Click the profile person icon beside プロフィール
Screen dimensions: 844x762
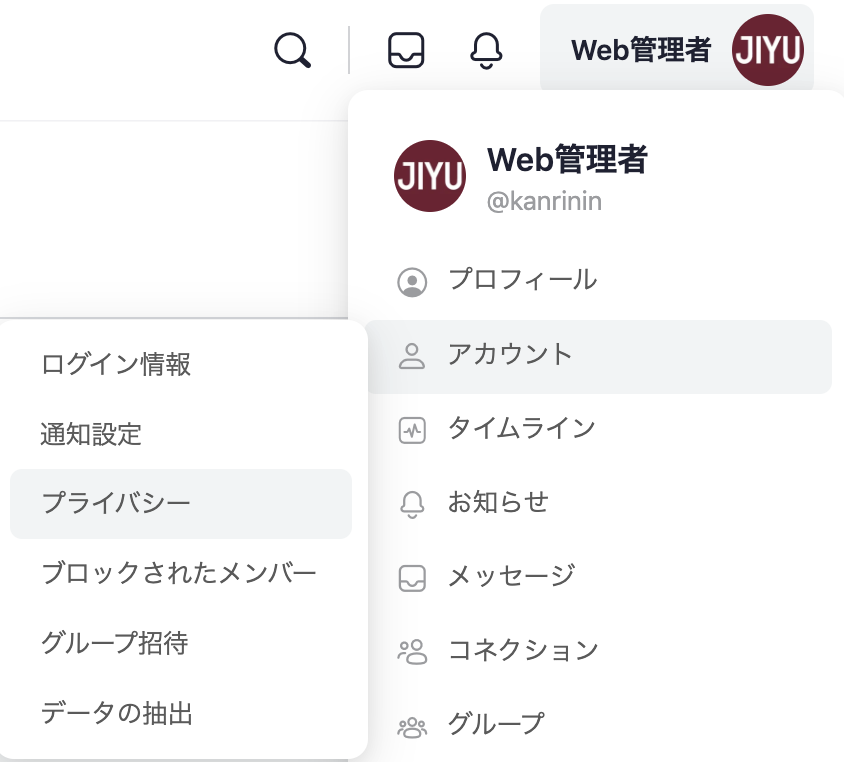[412, 282]
